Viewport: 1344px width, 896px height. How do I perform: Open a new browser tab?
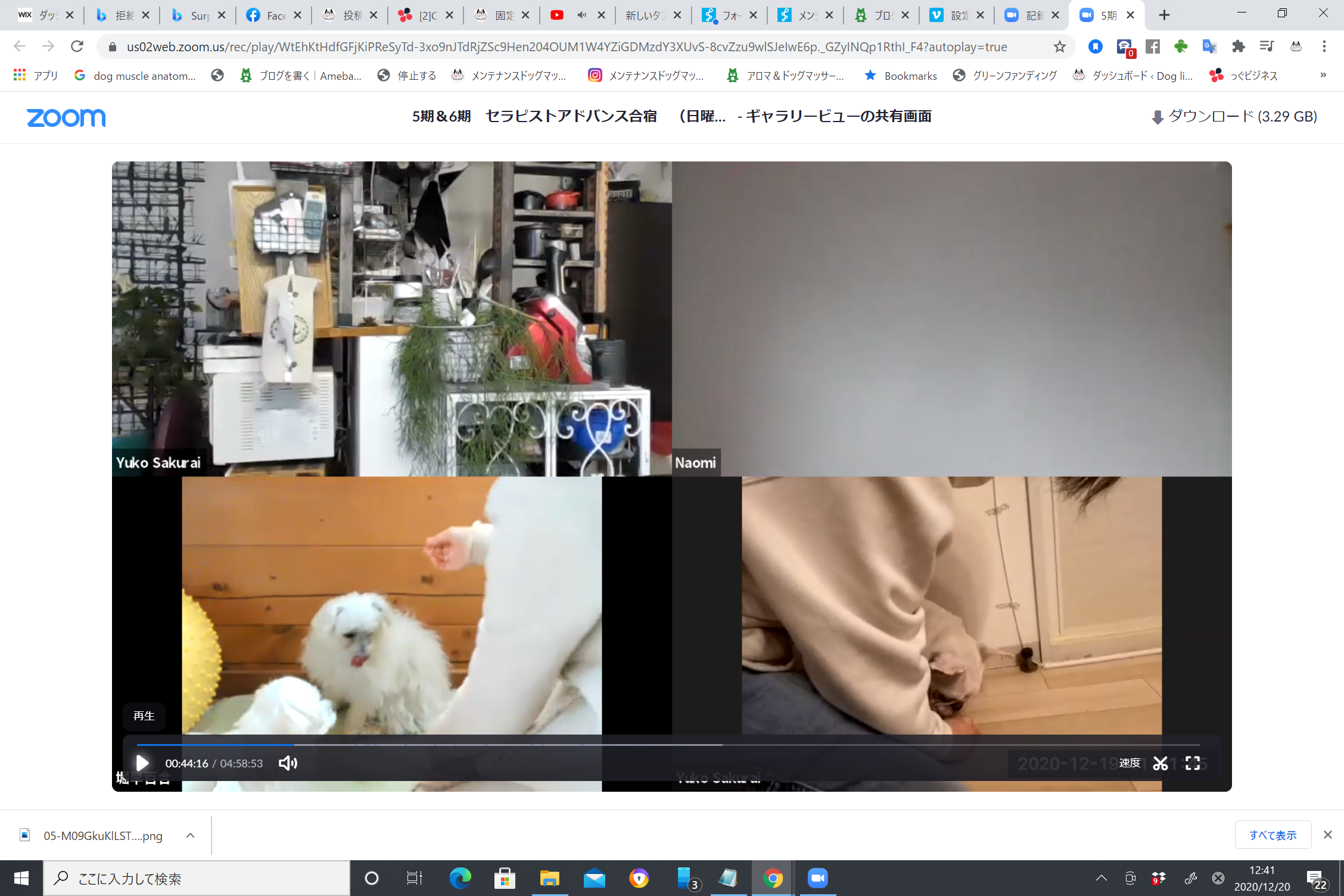(x=1164, y=15)
